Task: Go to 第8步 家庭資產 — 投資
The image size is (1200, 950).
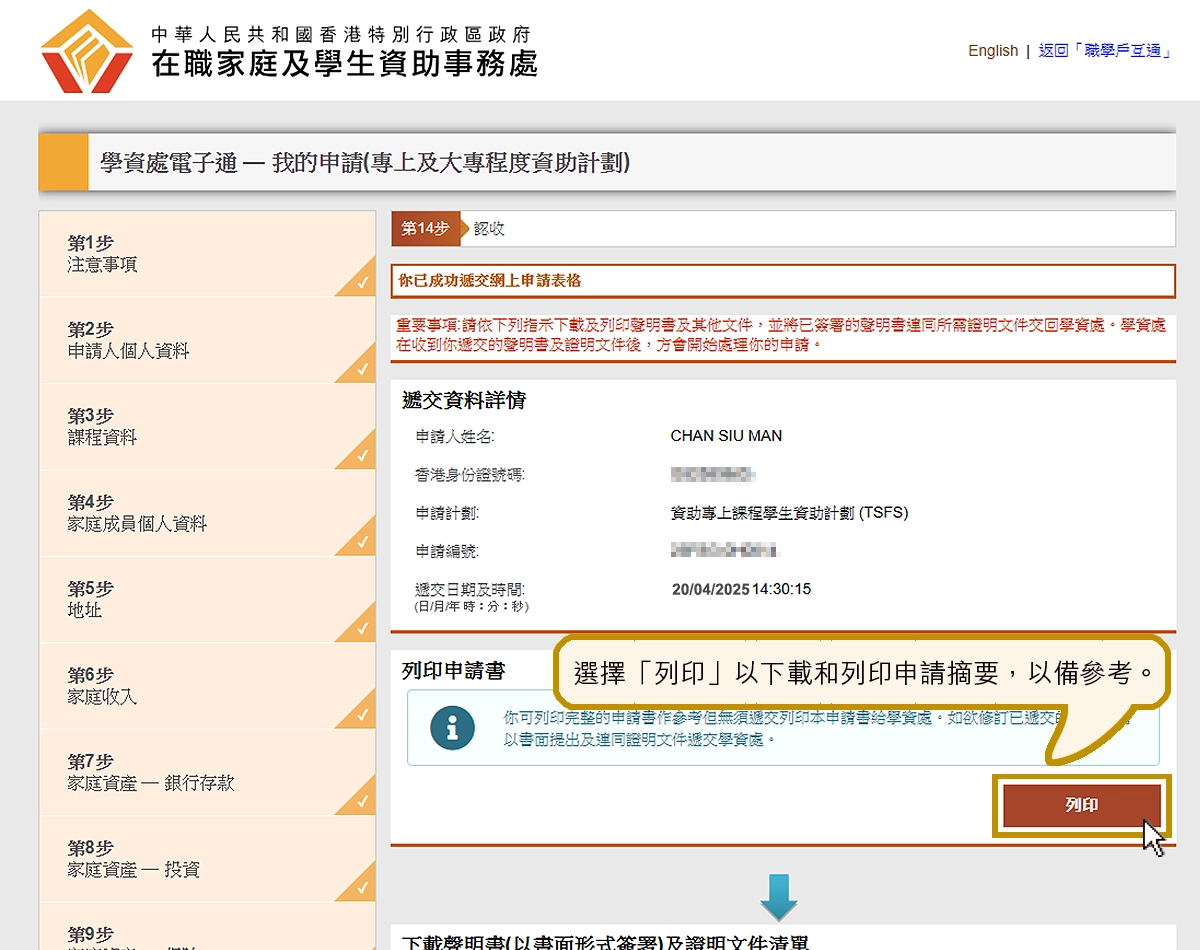Action: 207,859
